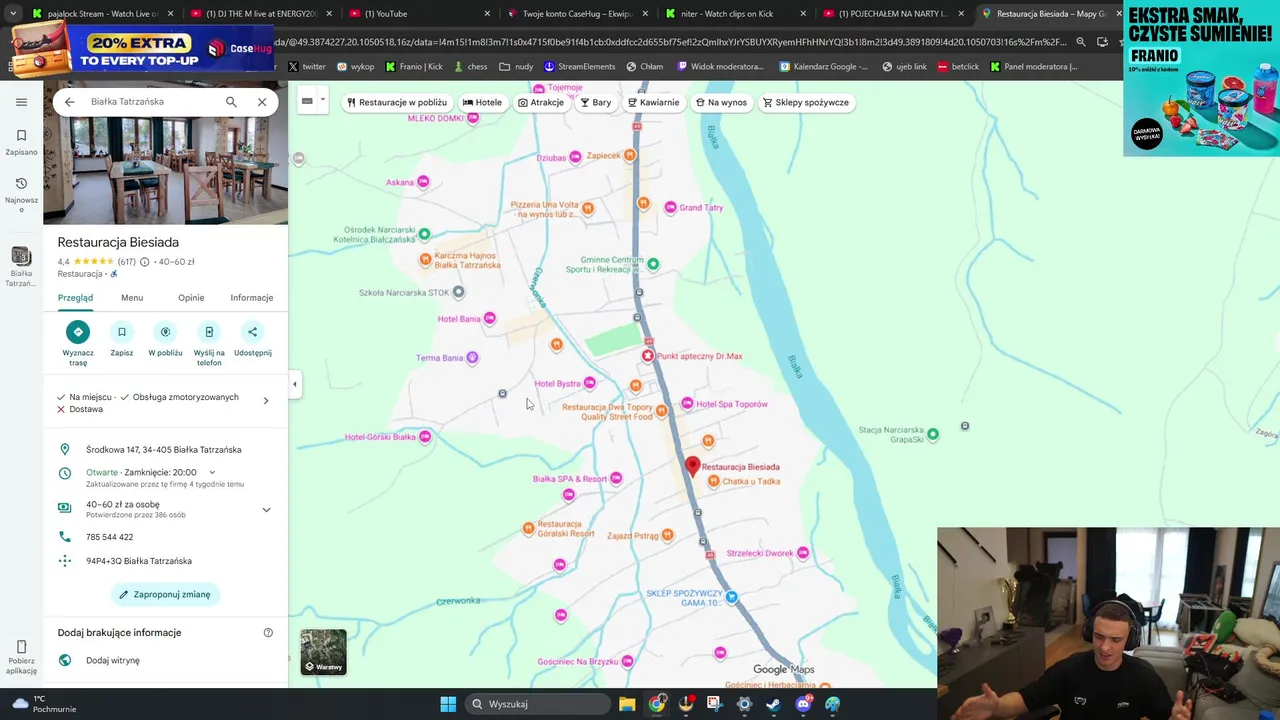Screen dimensions: 1280x720
Task: Open the Biesiada restaurant interior photo
Action: [166, 171]
